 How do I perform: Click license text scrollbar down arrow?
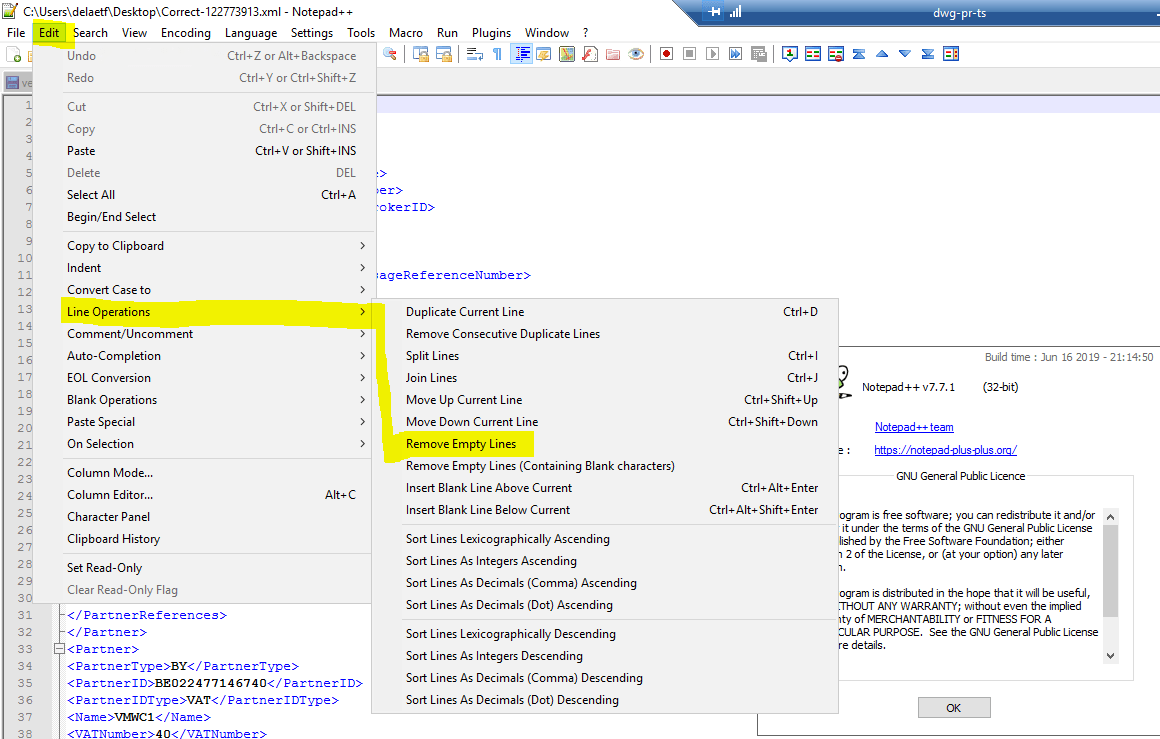click(x=1110, y=655)
